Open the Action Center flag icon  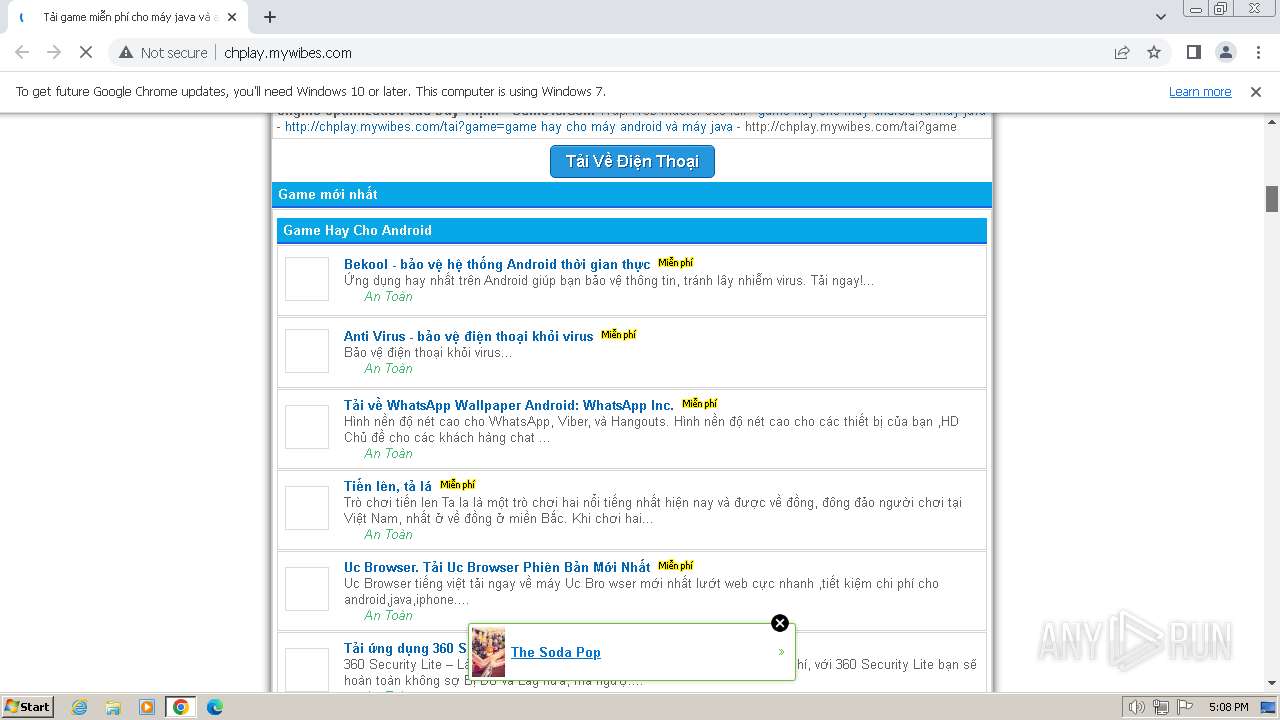pos(1185,707)
